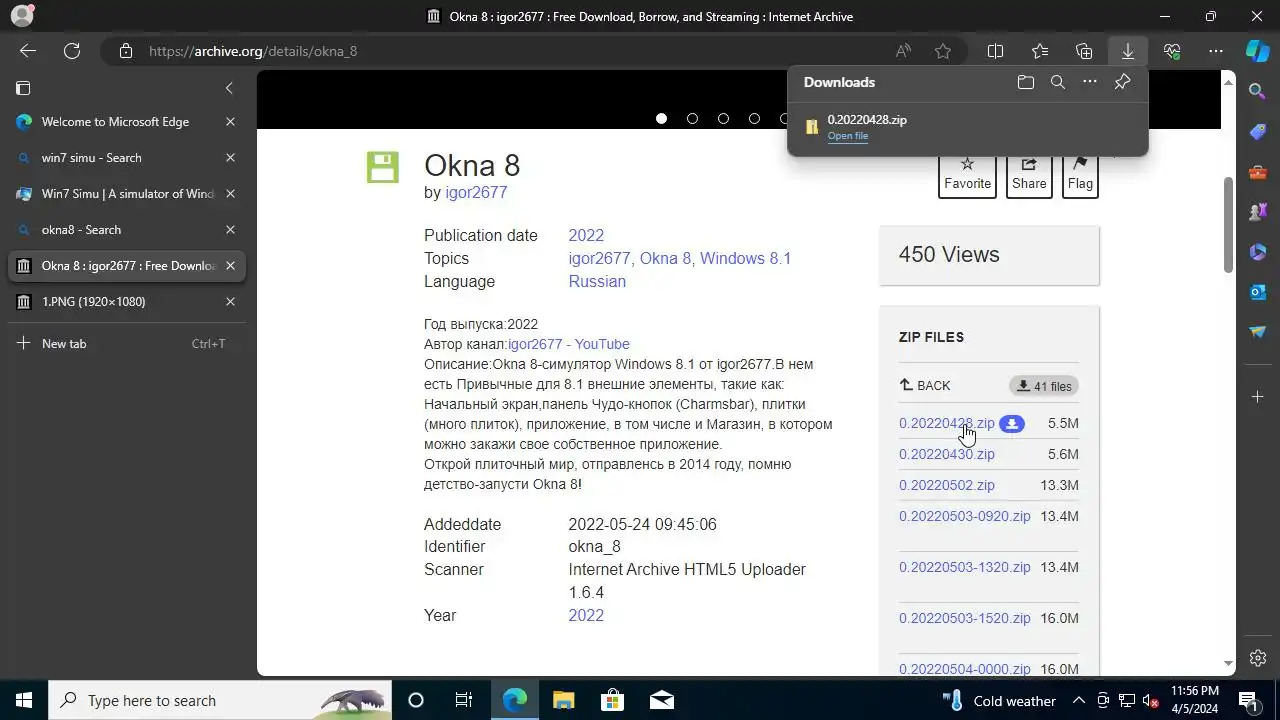Close the Welcome to Microsoft Edge tab
1280x720 pixels.
[x=230, y=122]
